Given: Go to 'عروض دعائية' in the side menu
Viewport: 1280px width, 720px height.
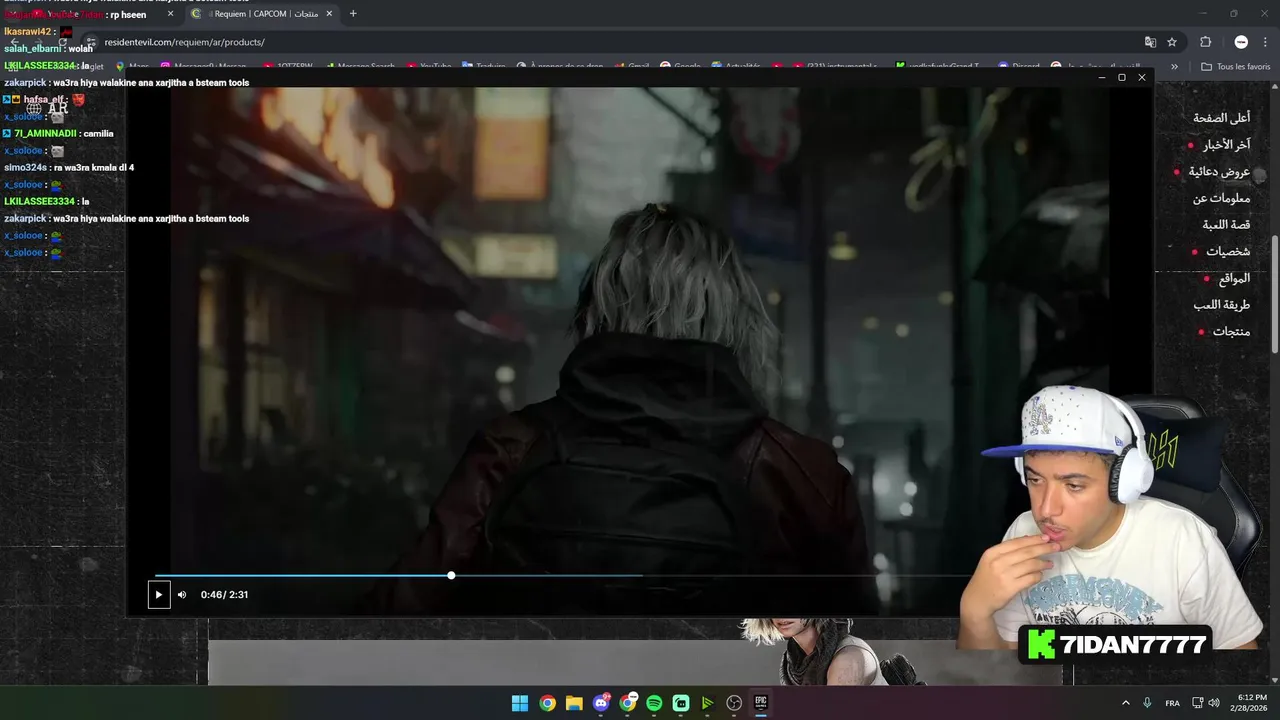Looking at the screenshot, I should pyautogui.click(x=1219, y=171).
